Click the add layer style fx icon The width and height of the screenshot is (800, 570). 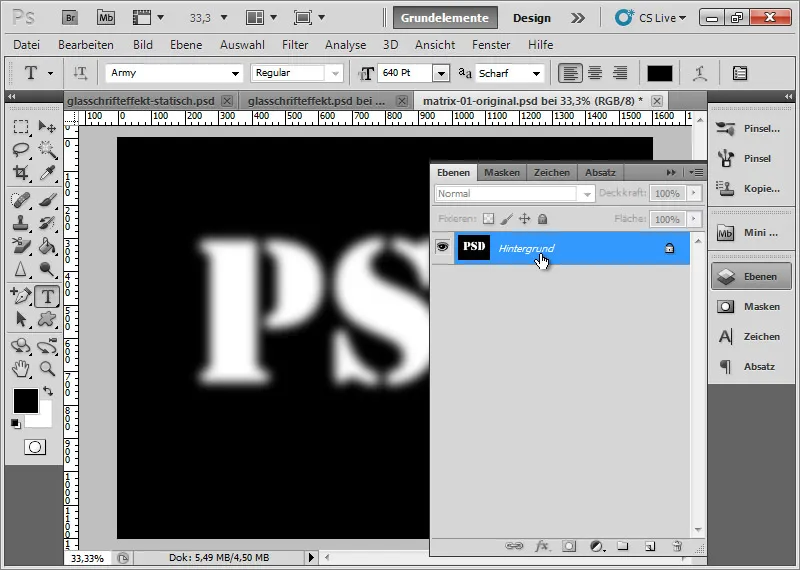click(x=542, y=546)
